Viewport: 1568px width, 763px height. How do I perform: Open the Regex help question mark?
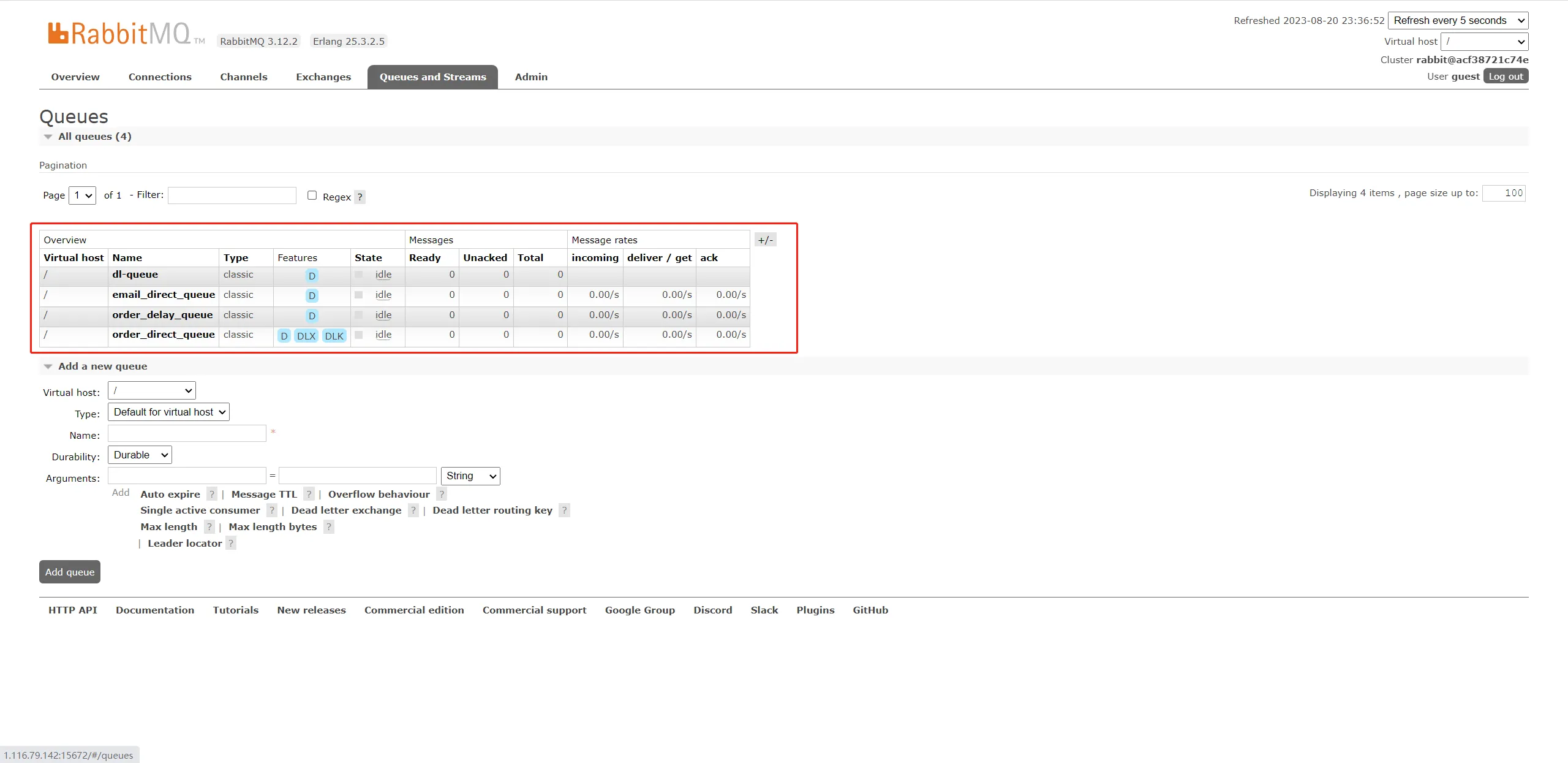point(360,197)
